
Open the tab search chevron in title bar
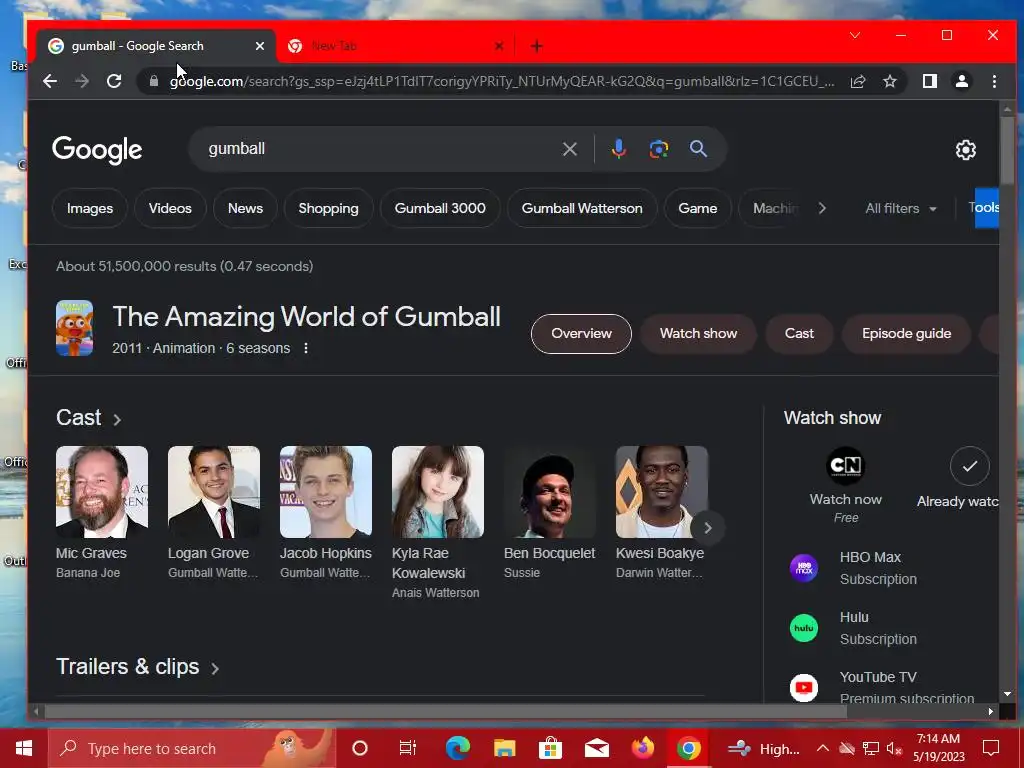click(x=855, y=35)
